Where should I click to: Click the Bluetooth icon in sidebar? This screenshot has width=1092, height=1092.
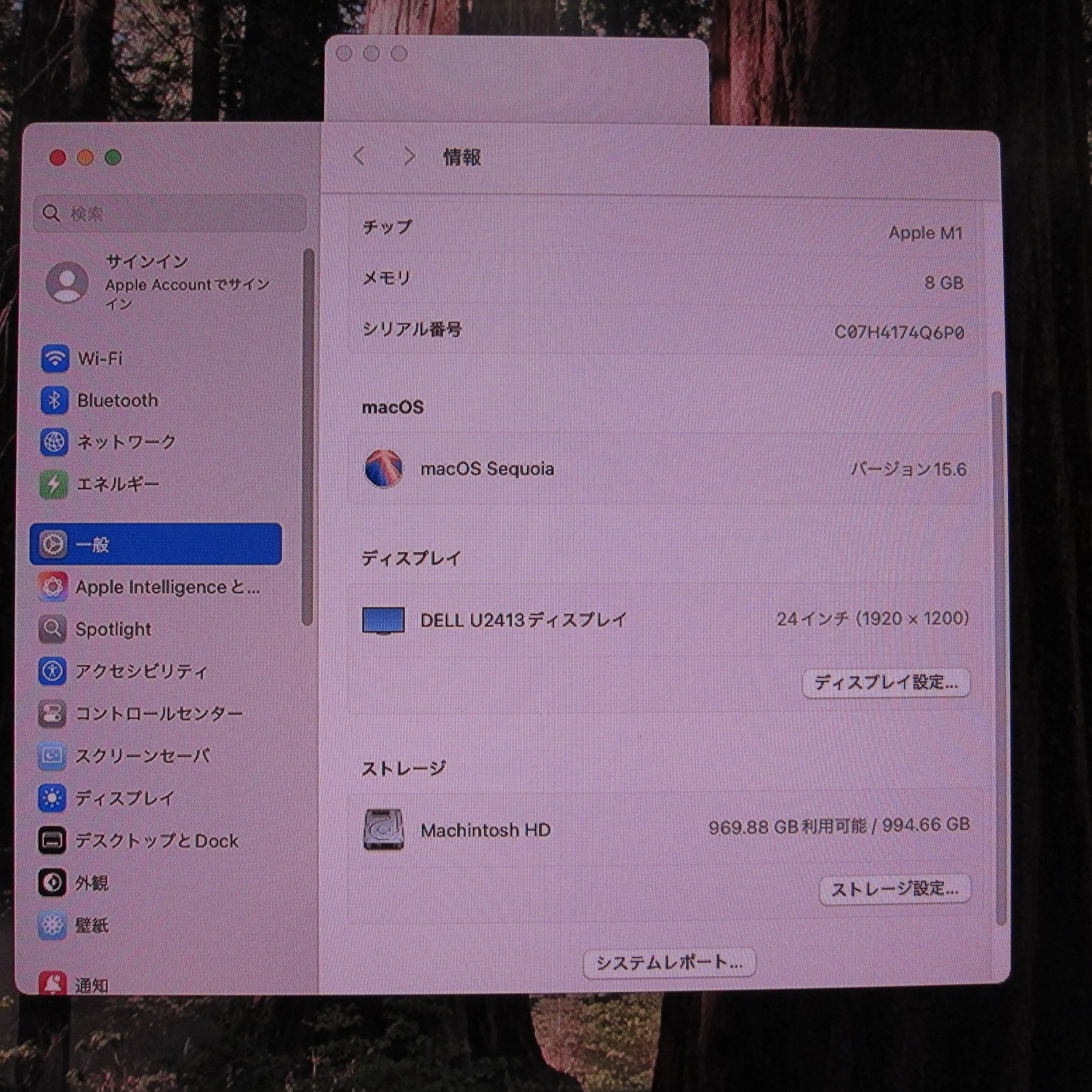[x=54, y=400]
